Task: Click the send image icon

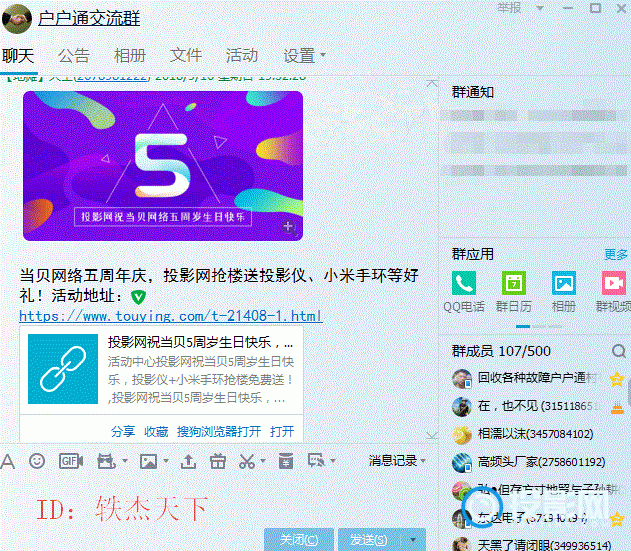Action: click(x=148, y=461)
